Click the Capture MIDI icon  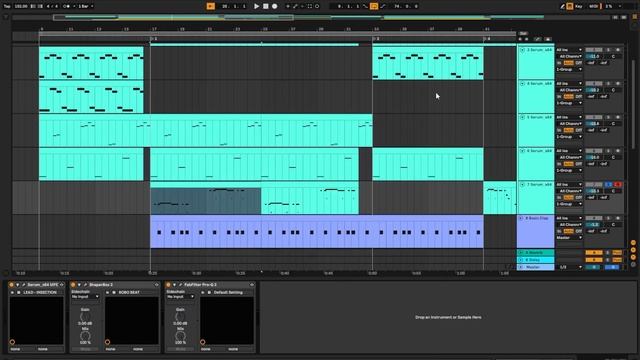309,6
